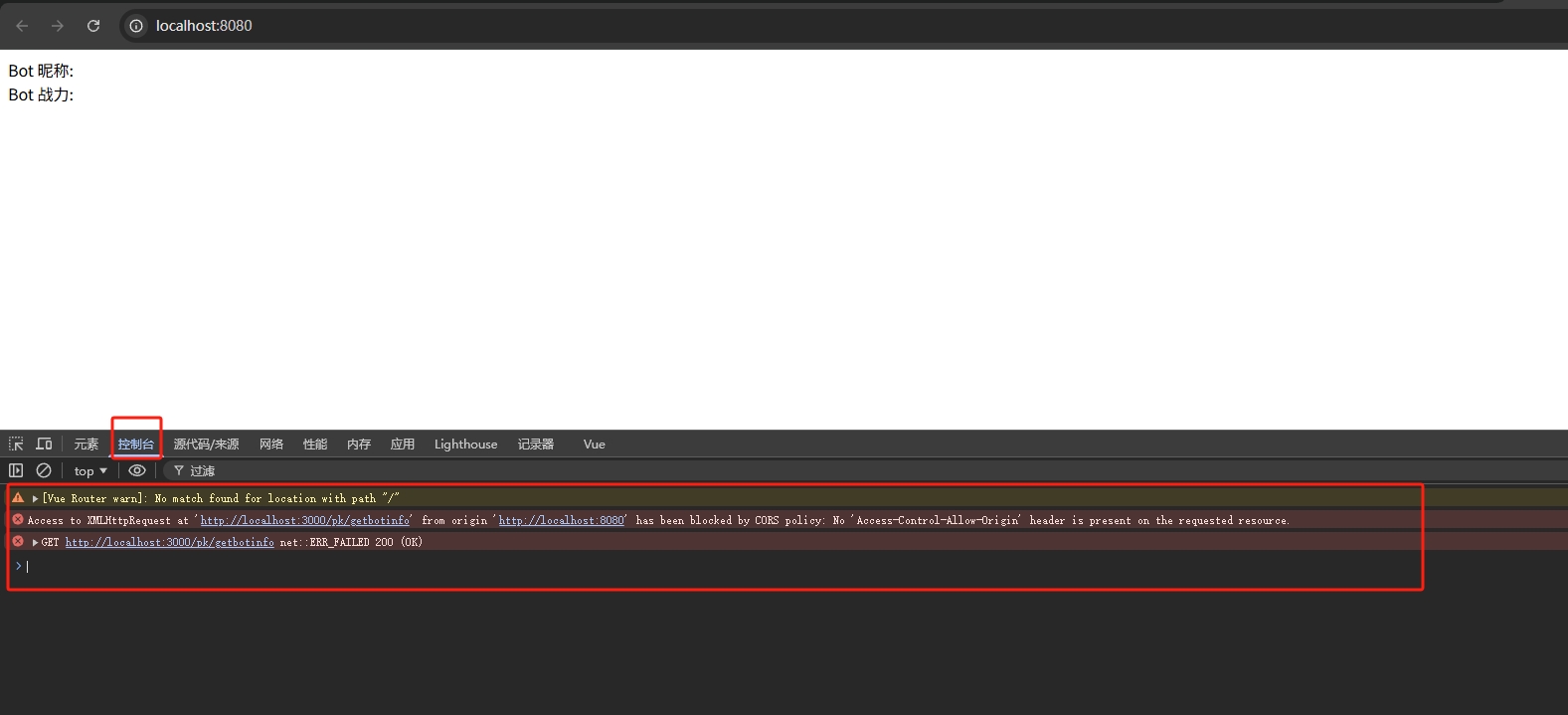This screenshot has width=1568, height=715.
Task: Expand the failed GET request entry
Action: 36,542
